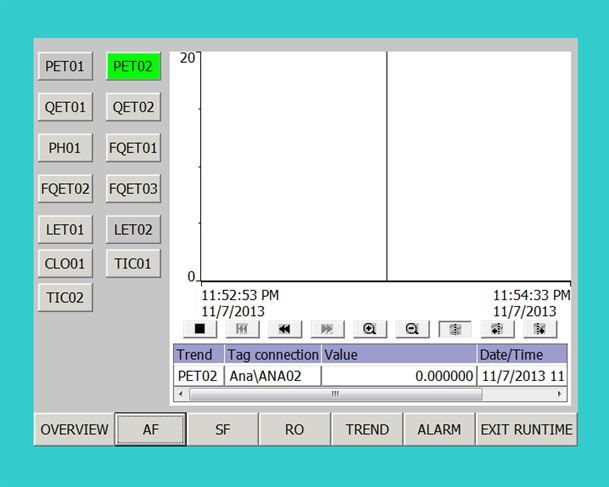Click the stop trend update icon
This screenshot has width=609, height=487.
(199, 329)
